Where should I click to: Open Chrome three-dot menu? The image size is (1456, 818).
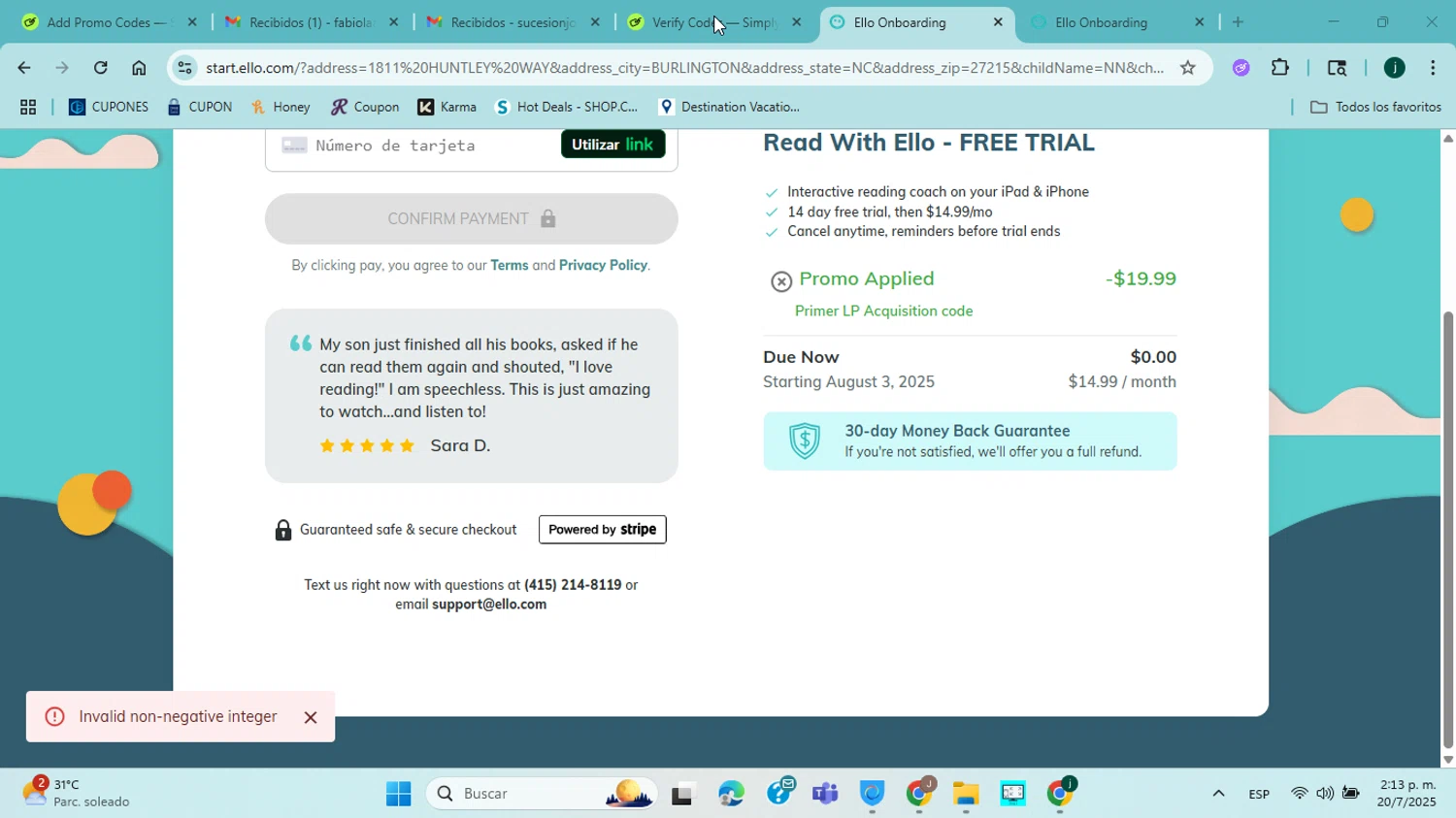(x=1433, y=68)
